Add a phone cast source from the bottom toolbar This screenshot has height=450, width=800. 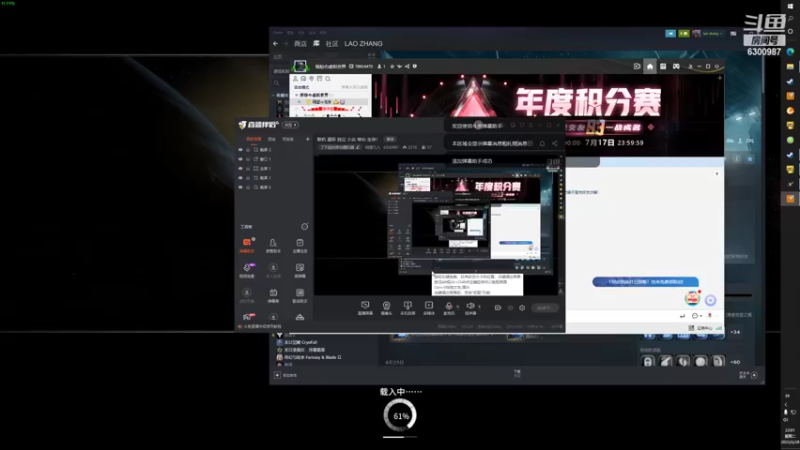tap(407, 308)
